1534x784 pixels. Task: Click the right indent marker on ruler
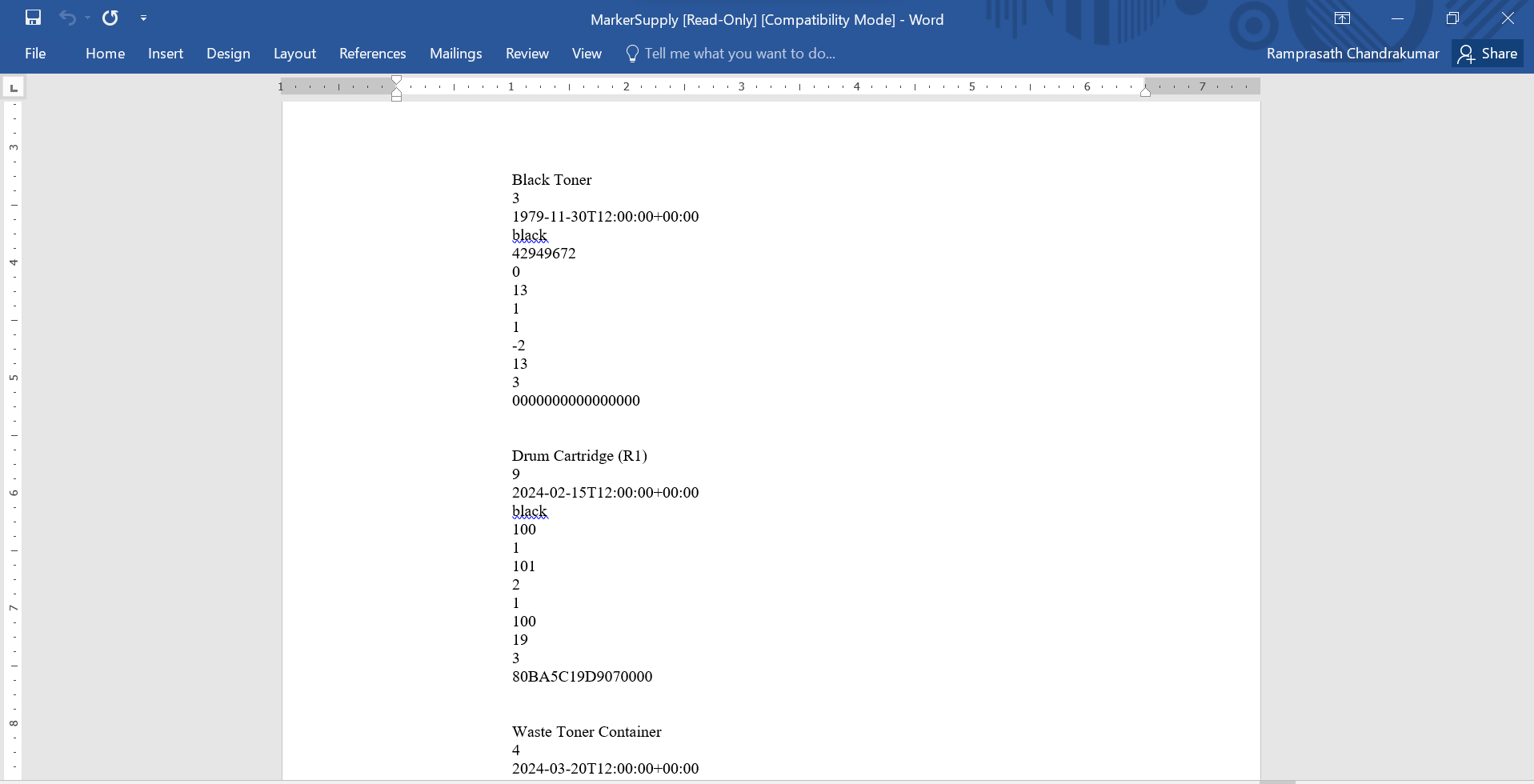pos(1145,91)
